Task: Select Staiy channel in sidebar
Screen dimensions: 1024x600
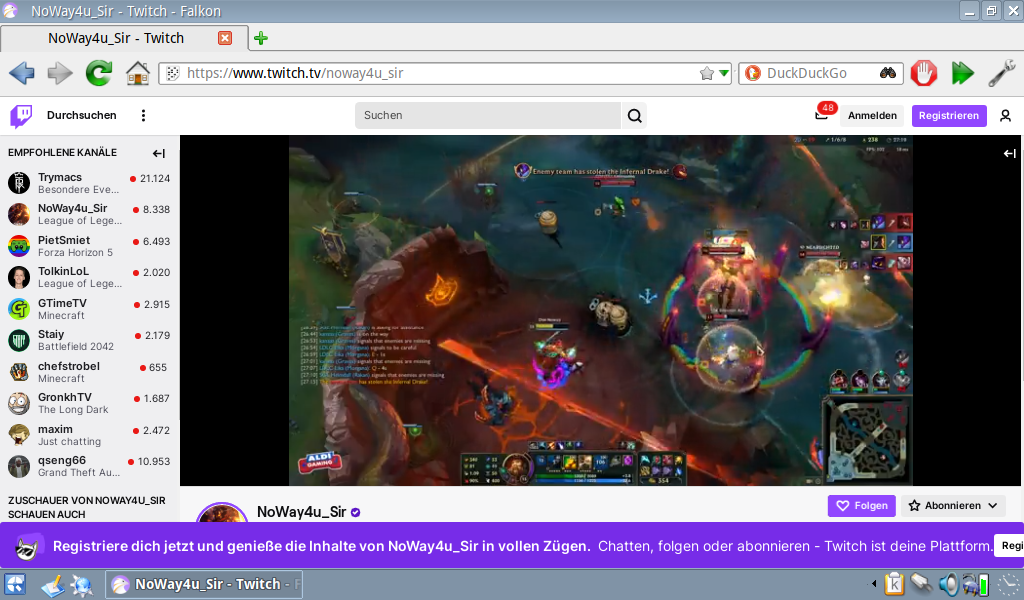Action: point(89,340)
